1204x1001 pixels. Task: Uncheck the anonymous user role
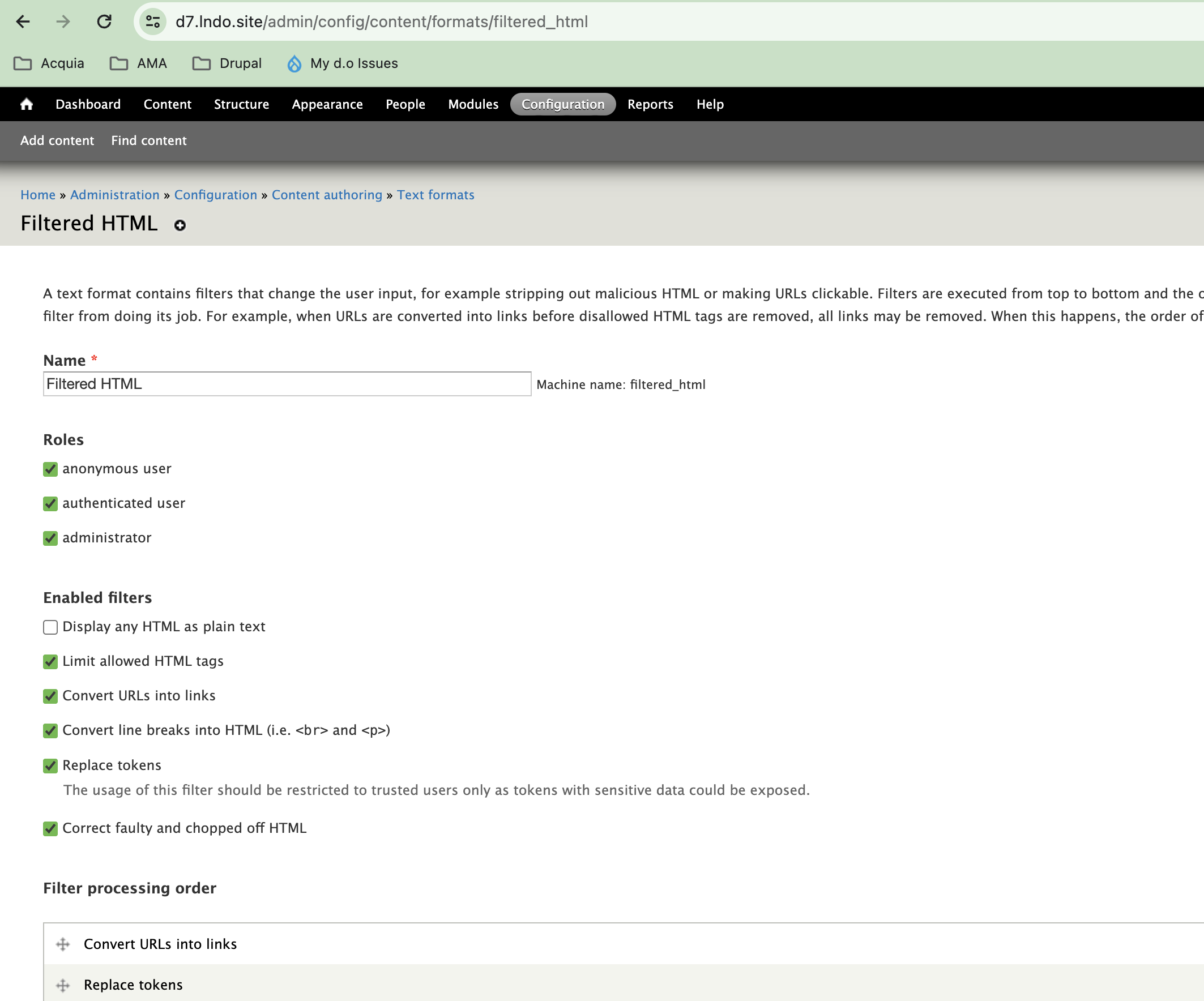pyautogui.click(x=50, y=469)
